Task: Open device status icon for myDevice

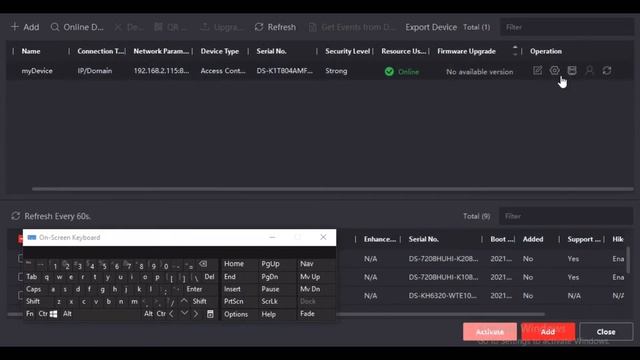Action: [x=572, y=70]
